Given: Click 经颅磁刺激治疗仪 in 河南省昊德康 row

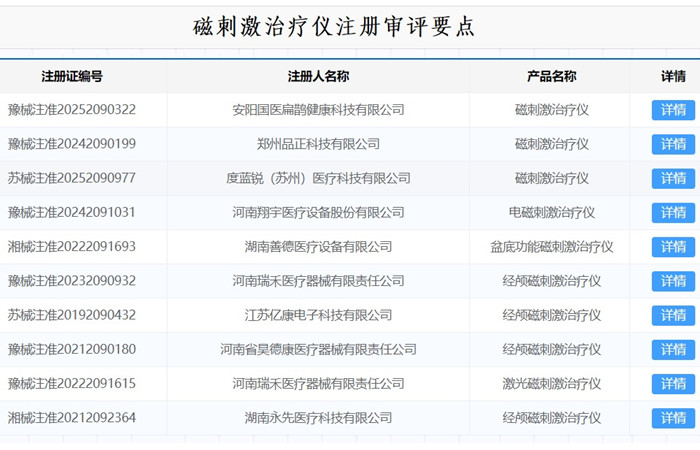Looking at the screenshot, I should [552, 350].
